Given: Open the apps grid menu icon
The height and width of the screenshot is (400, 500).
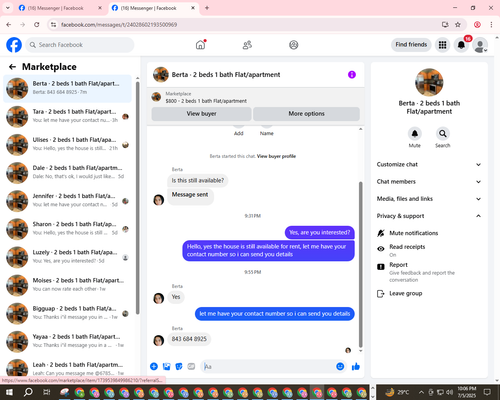Looking at the screenshot, I should coord(442,45).
